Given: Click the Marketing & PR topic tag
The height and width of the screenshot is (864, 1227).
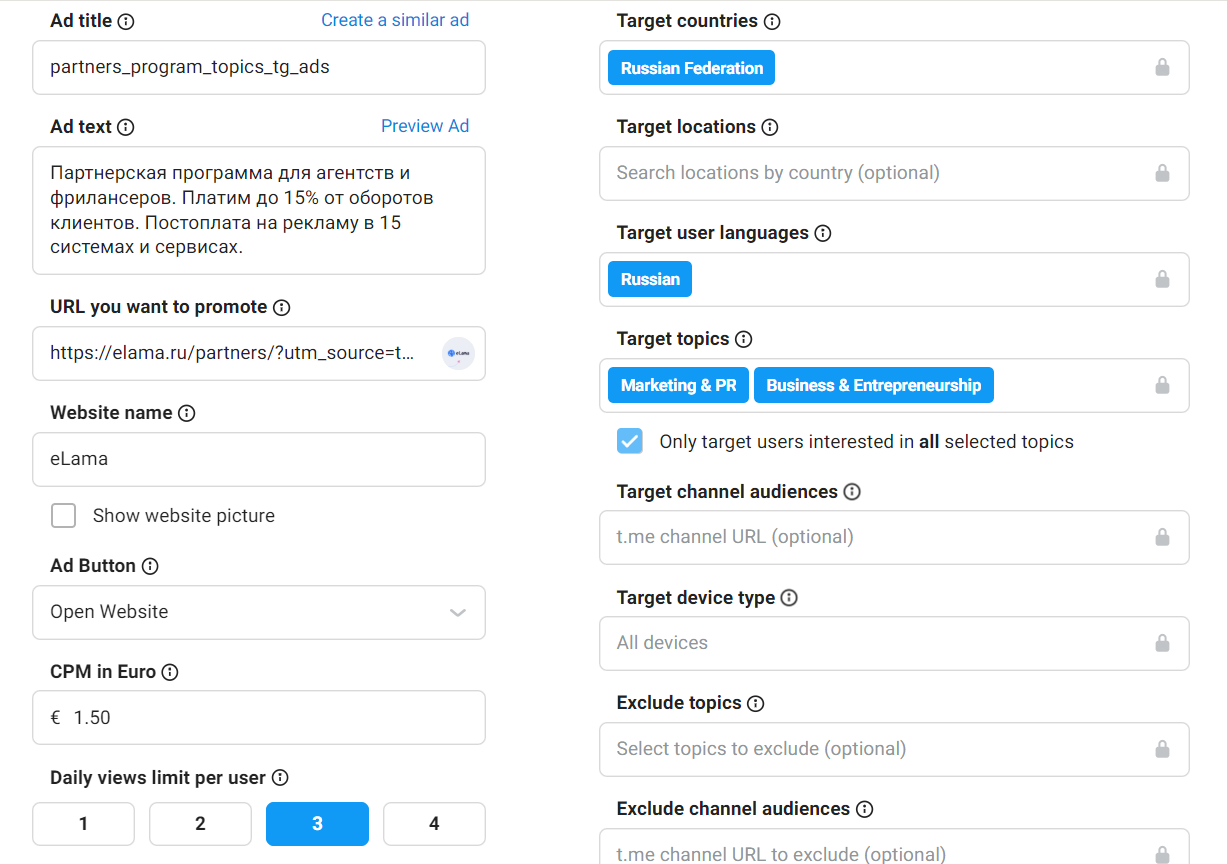Looking at the screenshot, I should pos(678,385).
